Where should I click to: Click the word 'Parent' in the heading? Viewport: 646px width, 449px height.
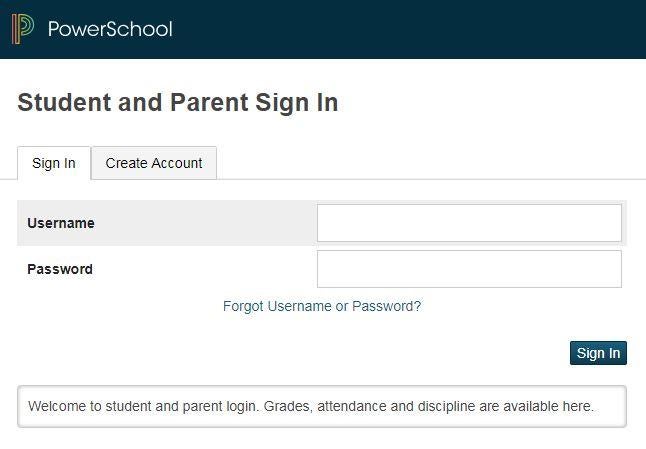click(209, 103)
